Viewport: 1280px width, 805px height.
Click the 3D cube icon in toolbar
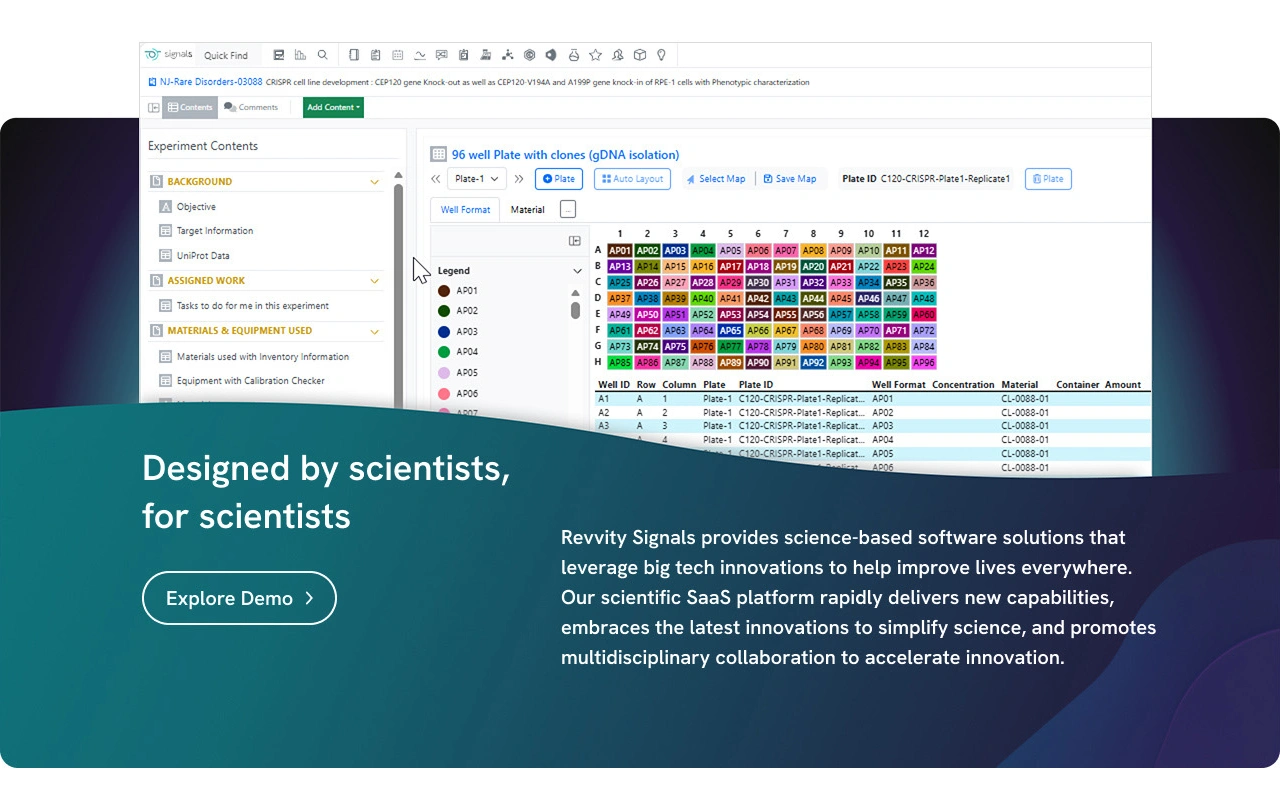(x=639, y=55)
